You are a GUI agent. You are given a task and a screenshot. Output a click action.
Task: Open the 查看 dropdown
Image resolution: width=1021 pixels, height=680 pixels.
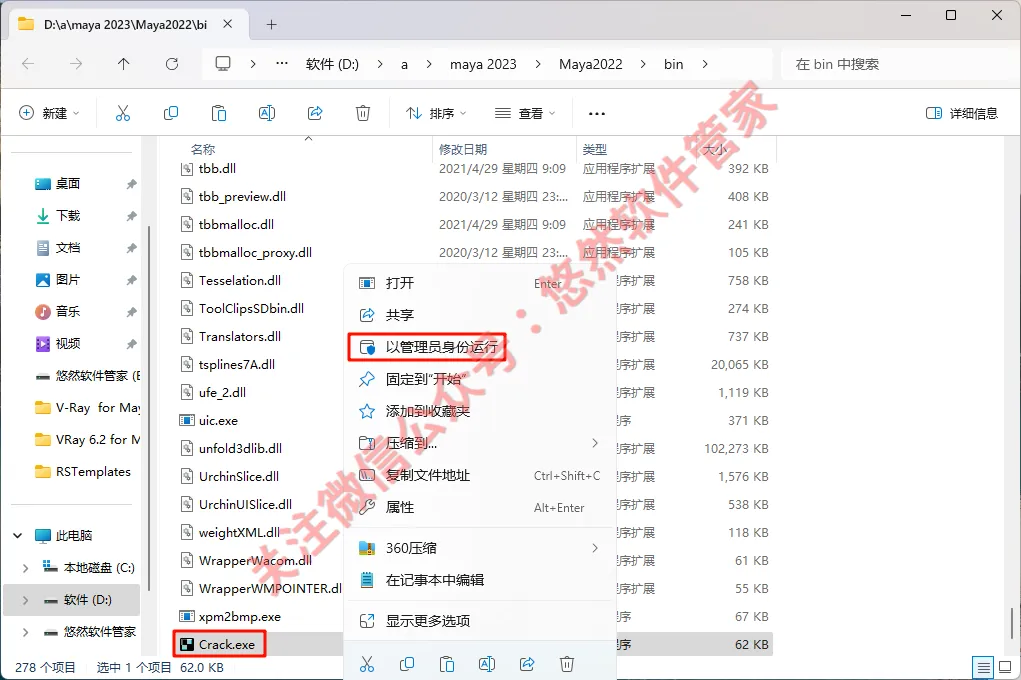click(525, 113)
